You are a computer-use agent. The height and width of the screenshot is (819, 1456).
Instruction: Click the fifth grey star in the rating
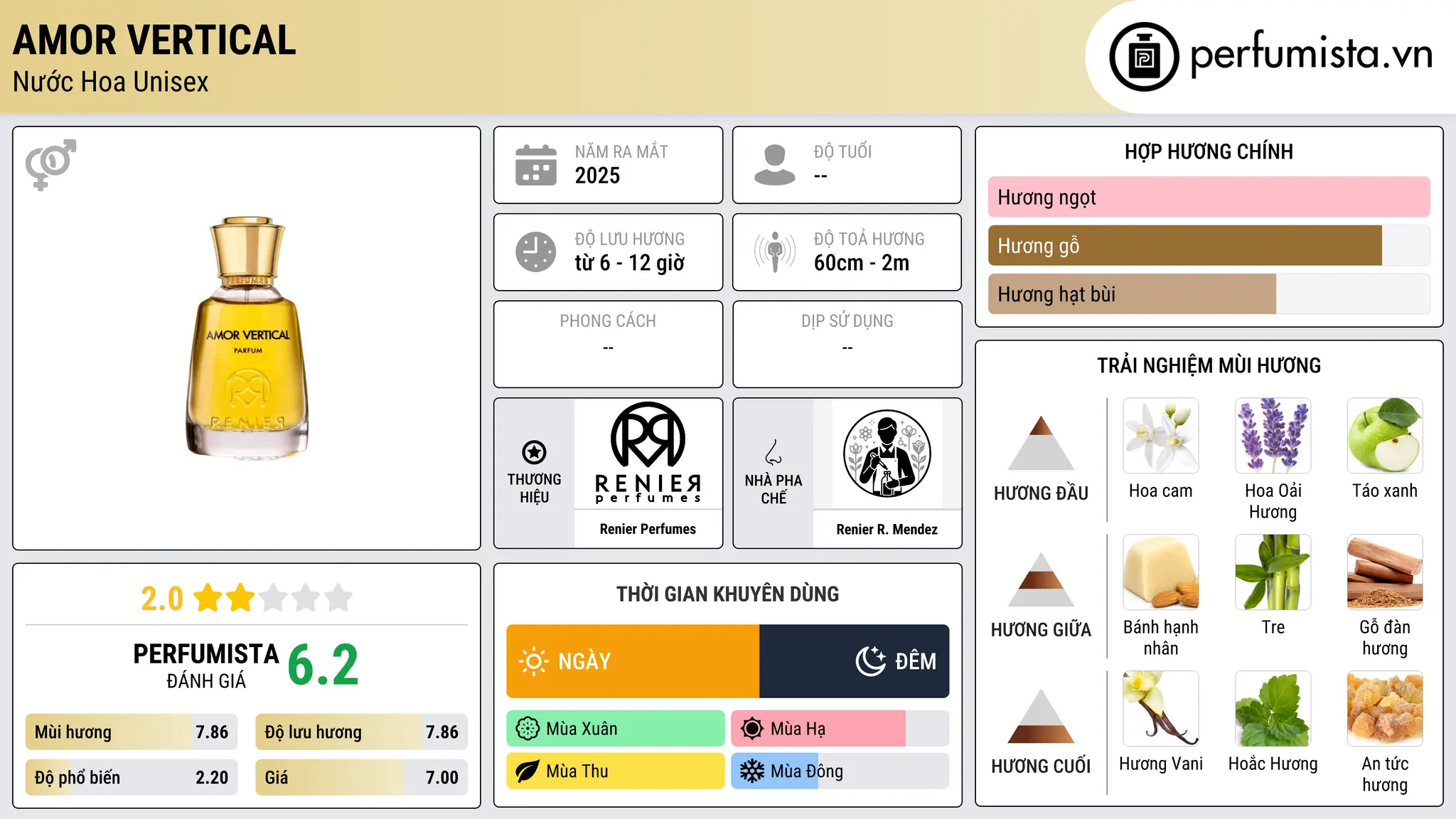tap(338, 598)
